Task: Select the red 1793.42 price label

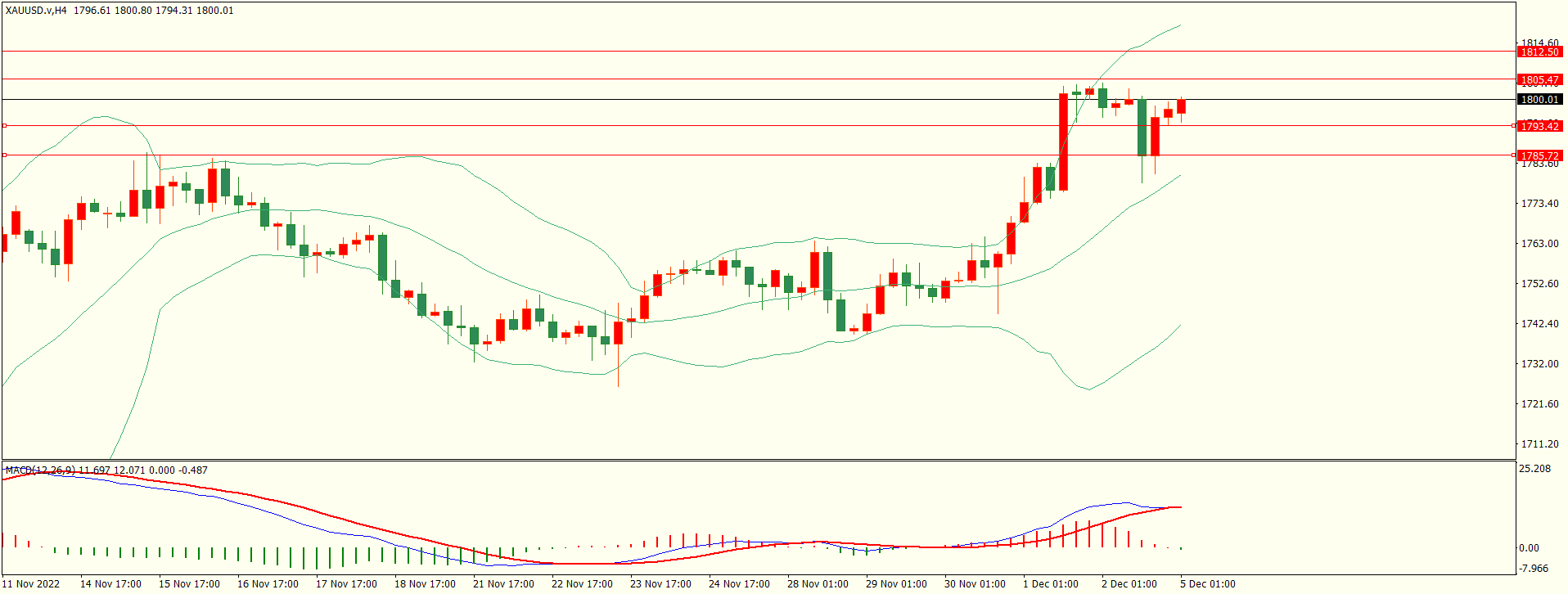Action: point(1539,126)
